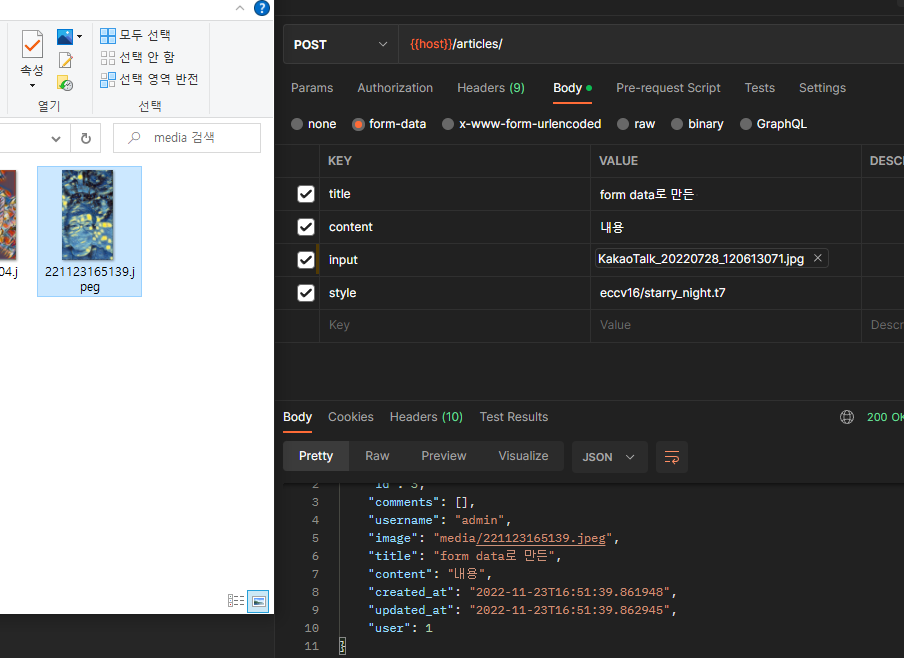Follow the media/221123165139.jpeg link in response
This screenshot has height=658, width=904.
541,538
